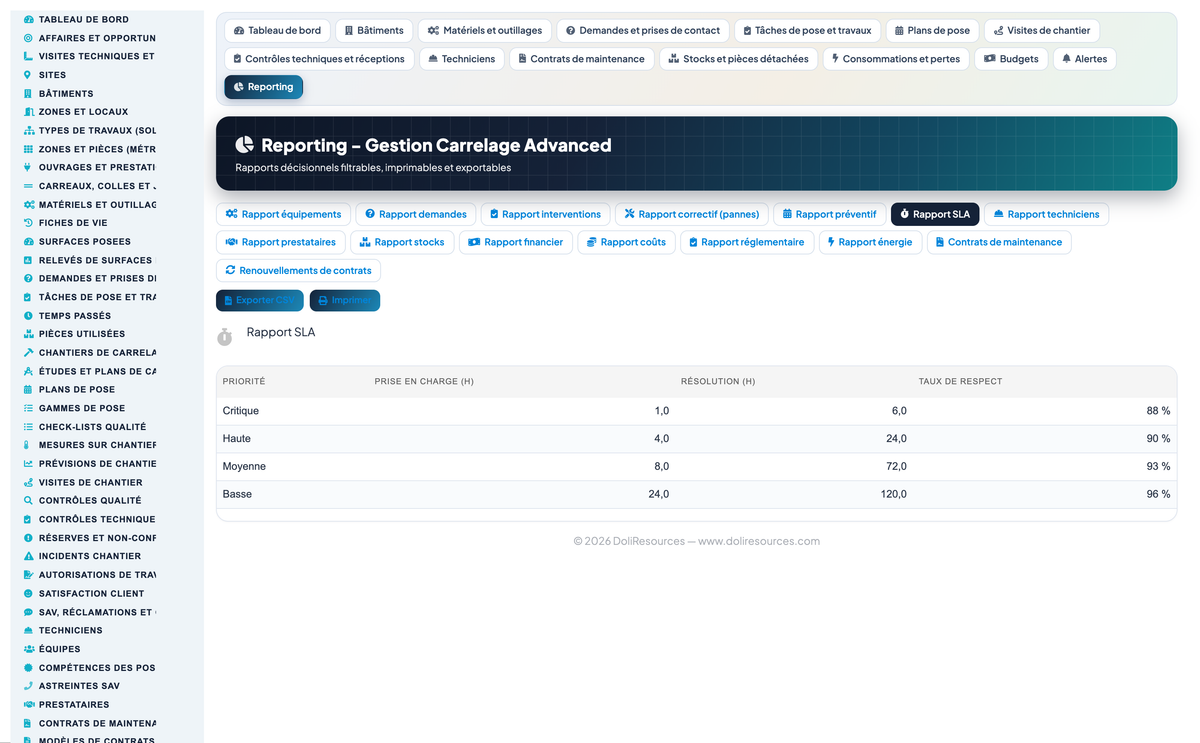Image resolution: width=1200 pixels, height=743 pixels.
Task: Show the Rapport préventif report
Action: tap(830, 214)
